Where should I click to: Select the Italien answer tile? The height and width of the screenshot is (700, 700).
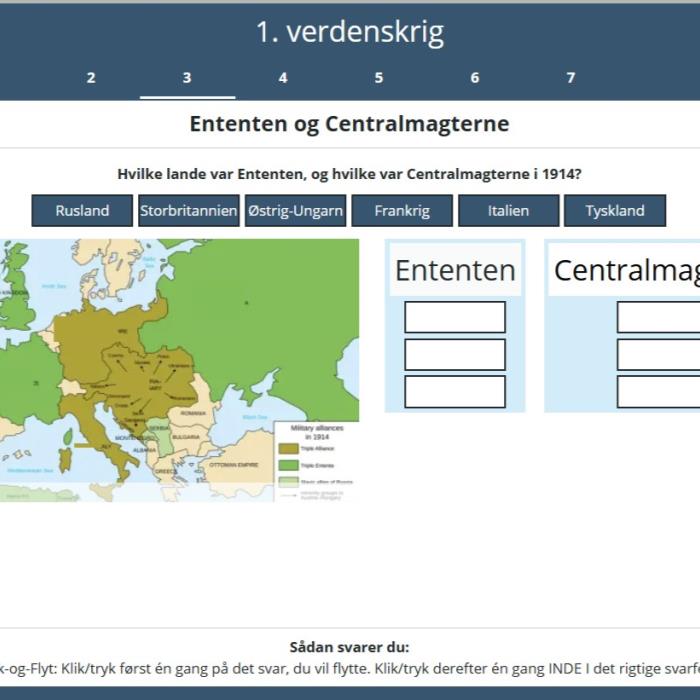coord(508,211)
